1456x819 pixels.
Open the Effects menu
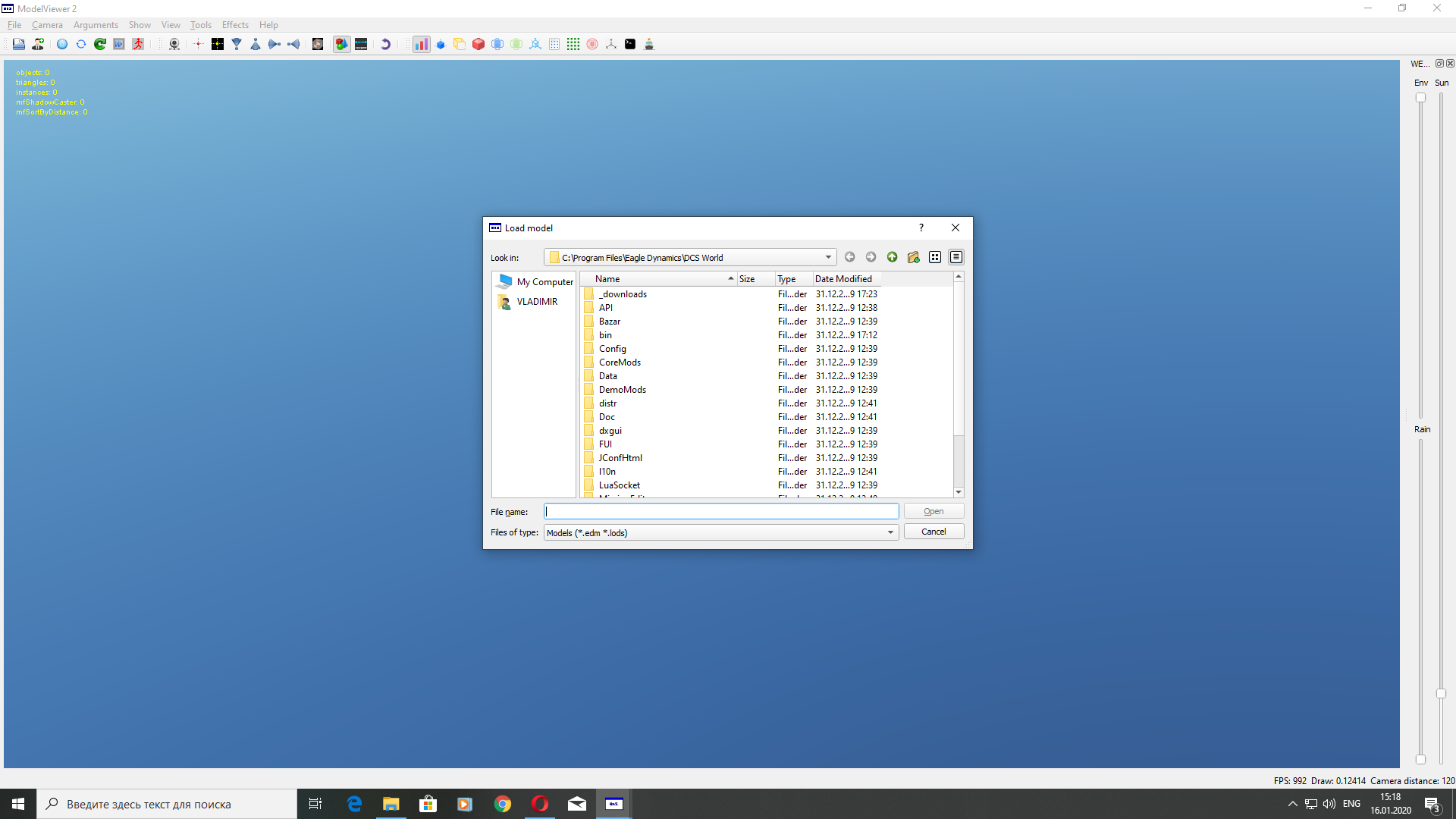tap(235, 25)
